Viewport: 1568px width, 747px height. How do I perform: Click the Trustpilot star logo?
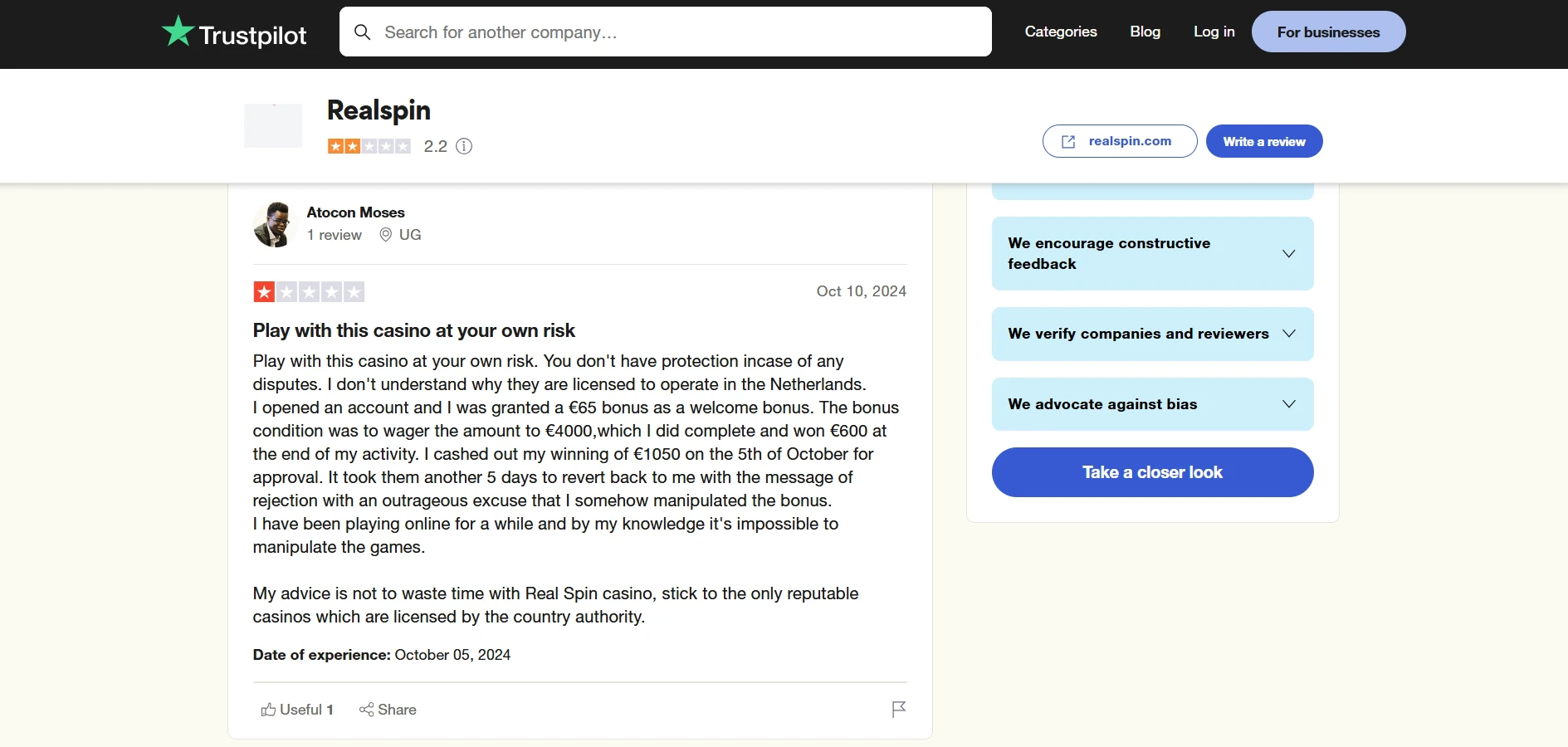point(178,32)
